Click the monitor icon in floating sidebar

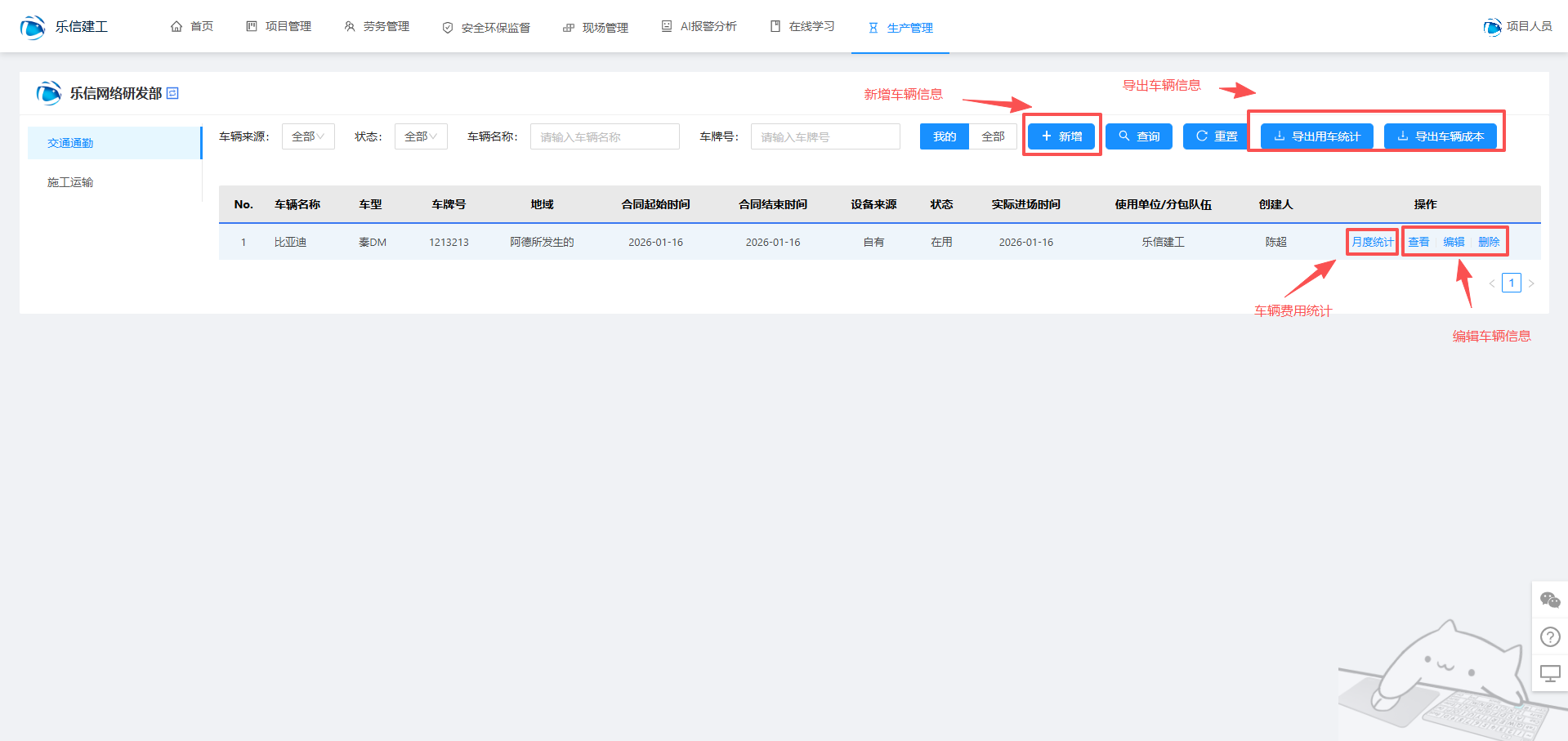(x=1549, y=673)
